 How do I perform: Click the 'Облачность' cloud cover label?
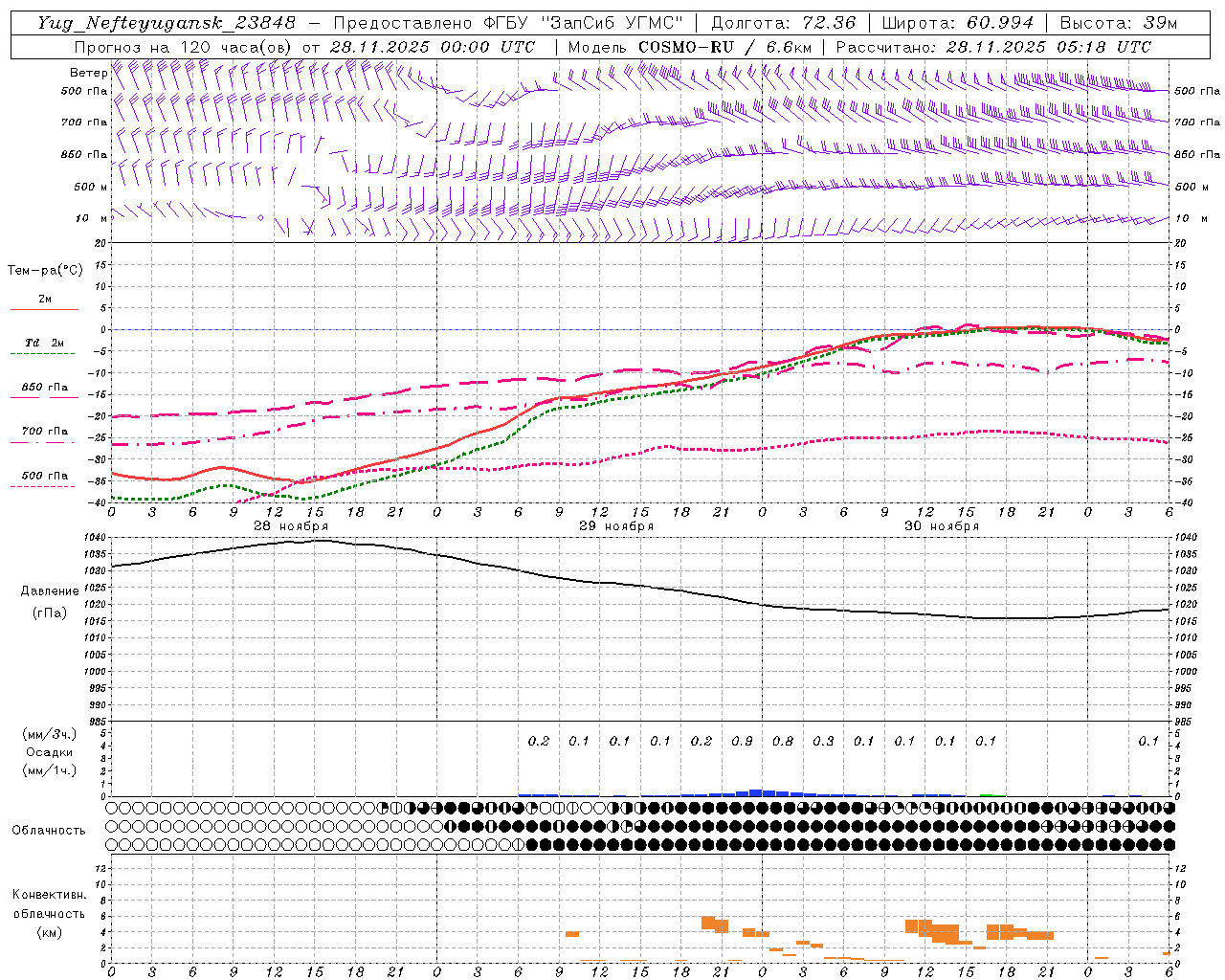tap(50, 831)
